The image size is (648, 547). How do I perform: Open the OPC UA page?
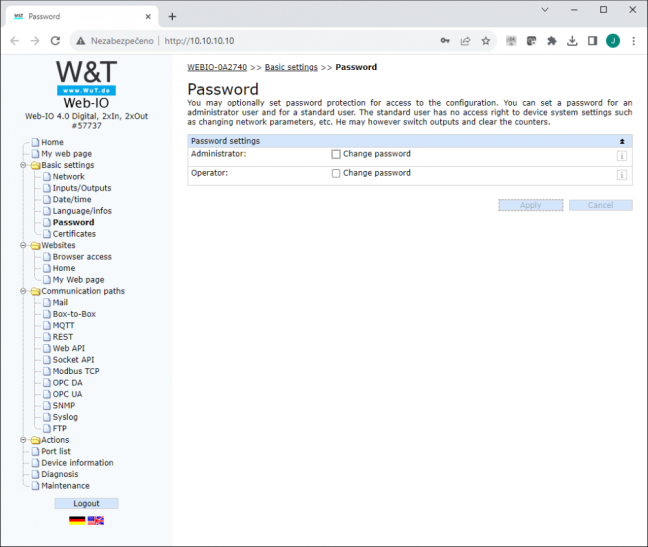(x=67, y=394)
